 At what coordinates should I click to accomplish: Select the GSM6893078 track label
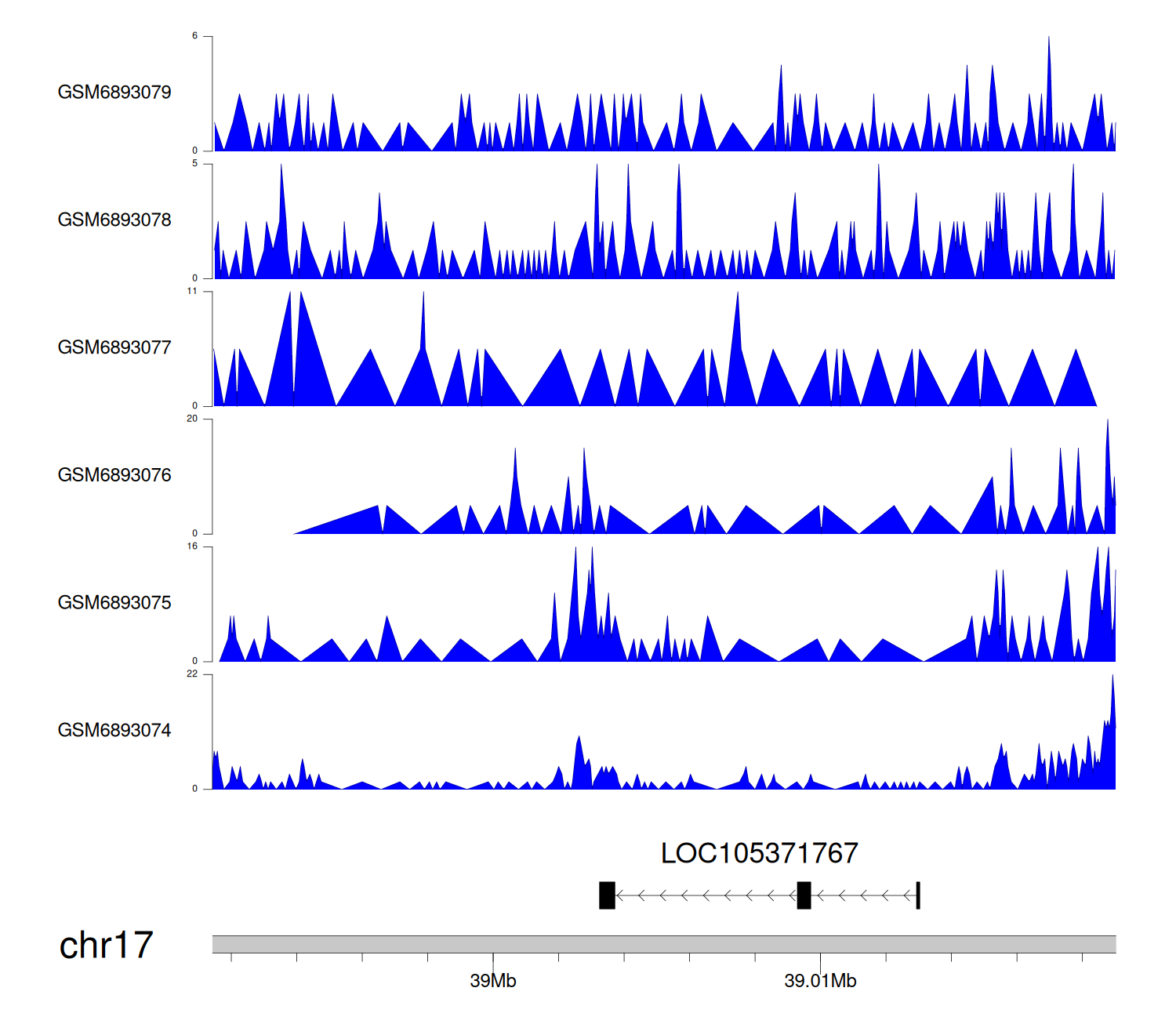click(114, 220)
